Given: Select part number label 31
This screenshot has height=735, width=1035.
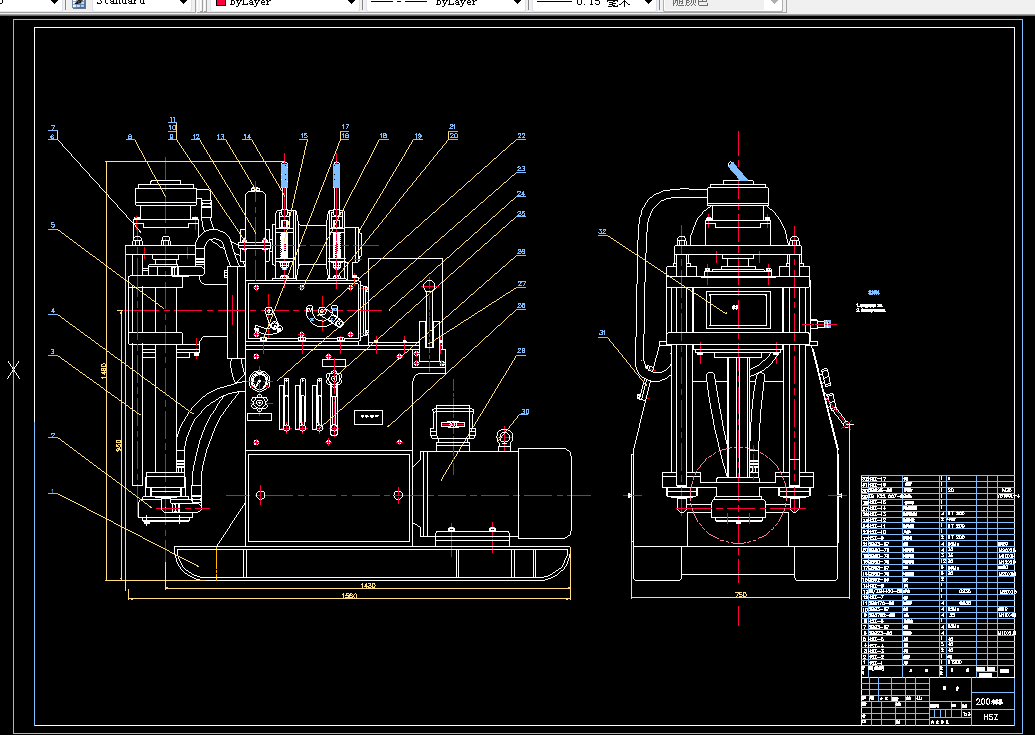Looking at the screenshot, I should pyautogui.click(x=602, y=332).
